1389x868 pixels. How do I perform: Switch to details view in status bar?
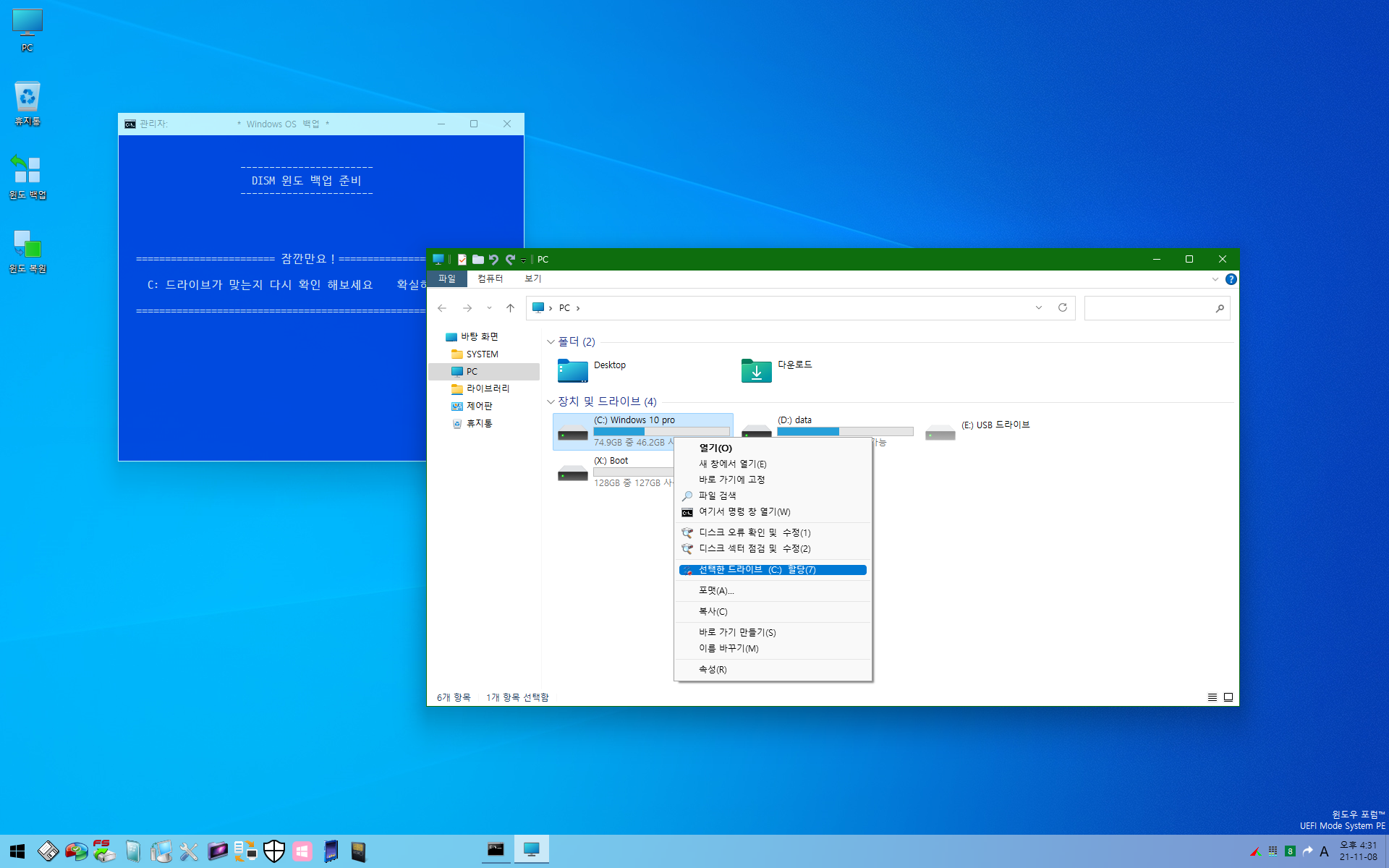1212,697
